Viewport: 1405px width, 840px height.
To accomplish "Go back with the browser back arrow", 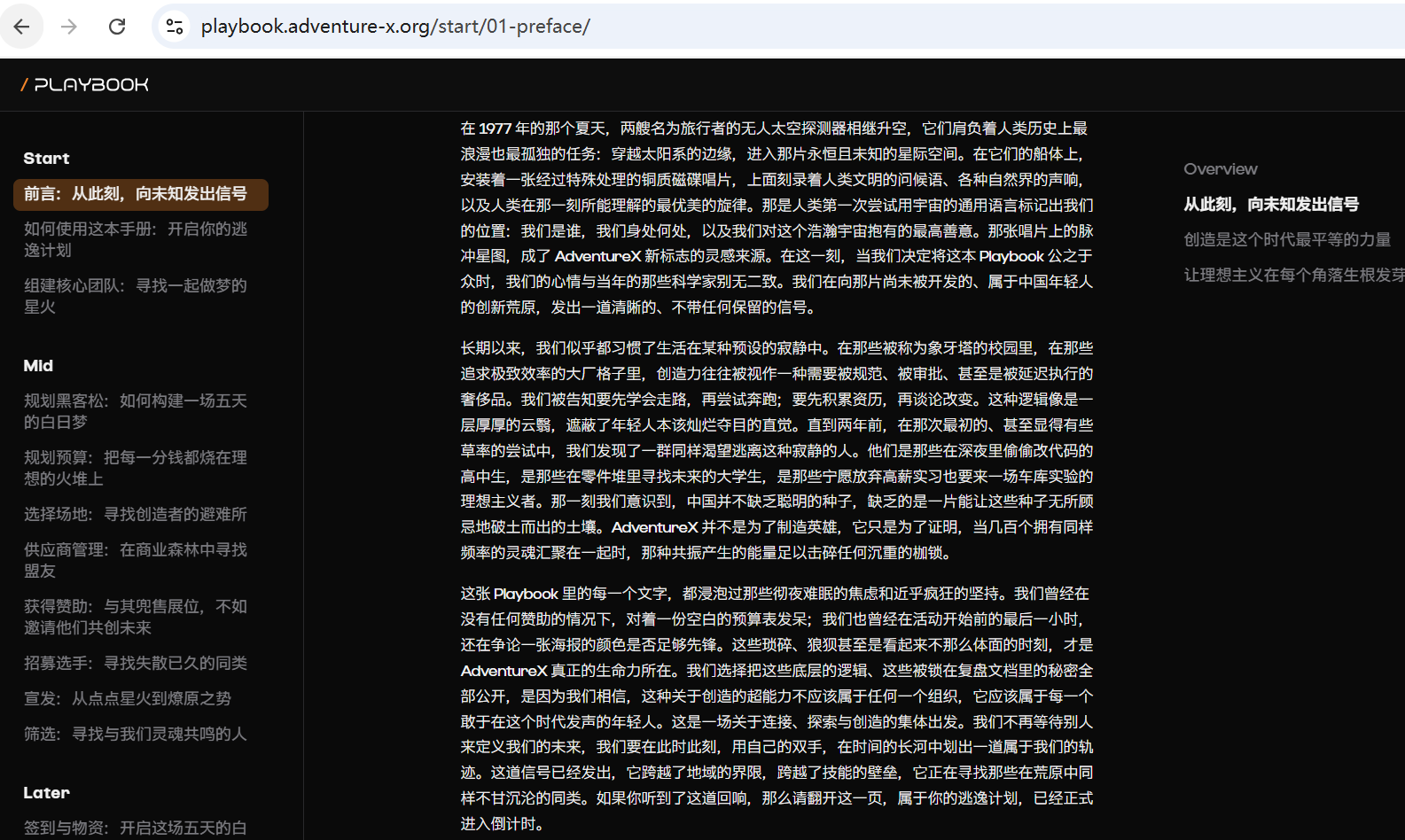I will coord(22,27).
